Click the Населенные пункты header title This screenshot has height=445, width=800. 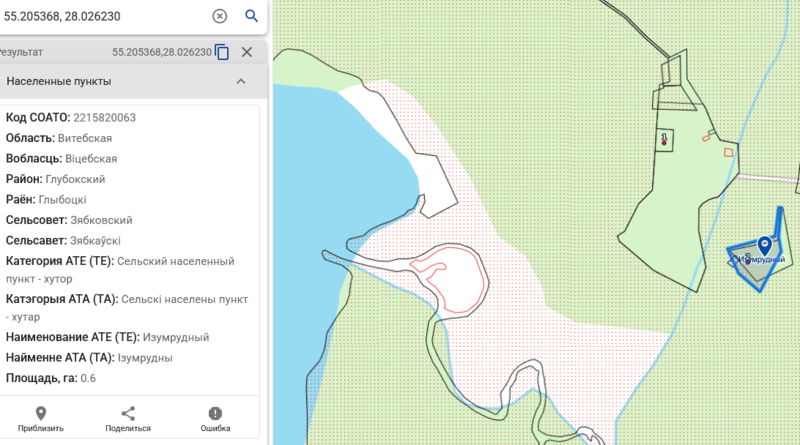58,81
